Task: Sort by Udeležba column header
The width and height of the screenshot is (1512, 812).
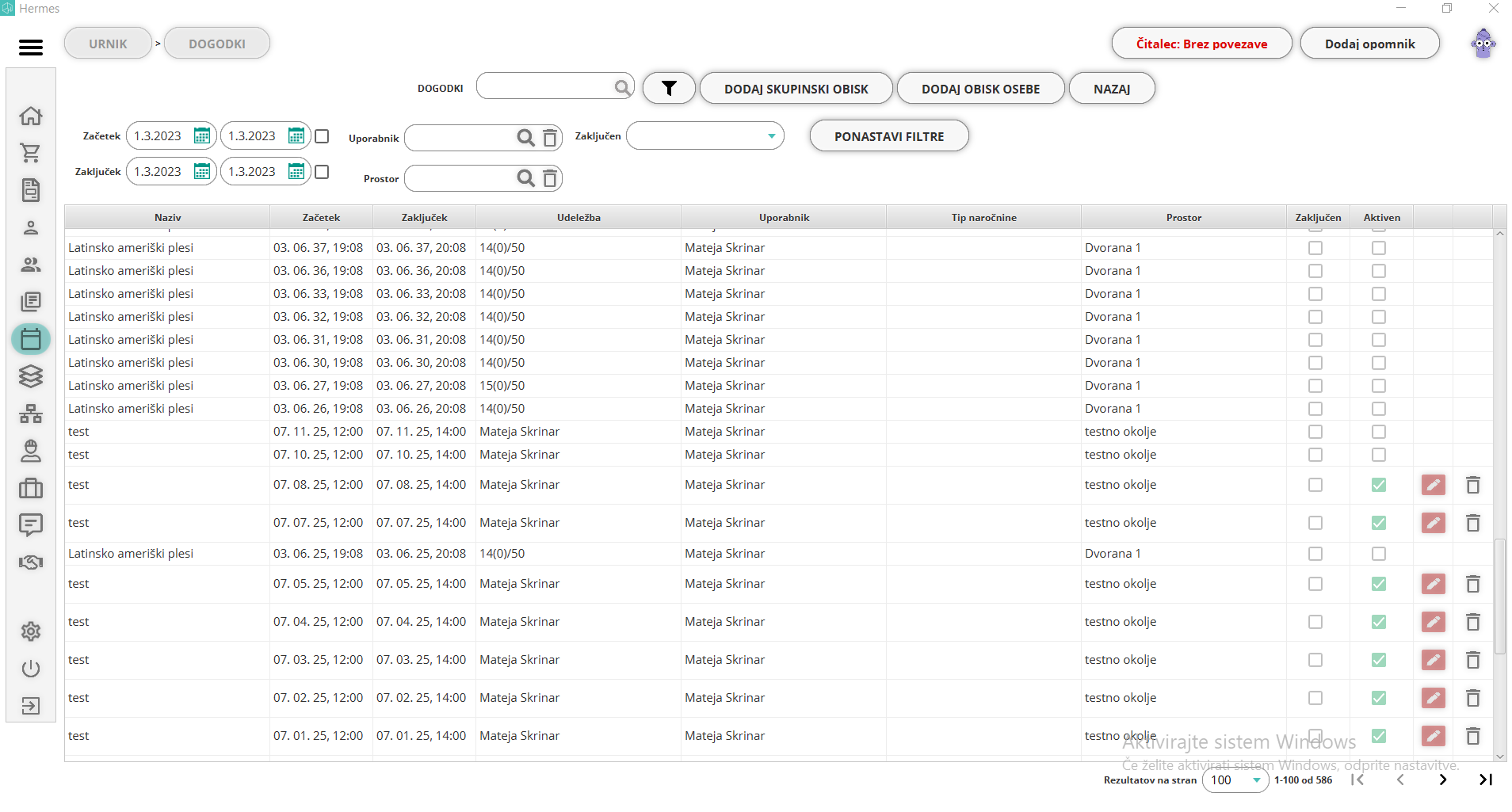Action: click(x=578, y=217)
